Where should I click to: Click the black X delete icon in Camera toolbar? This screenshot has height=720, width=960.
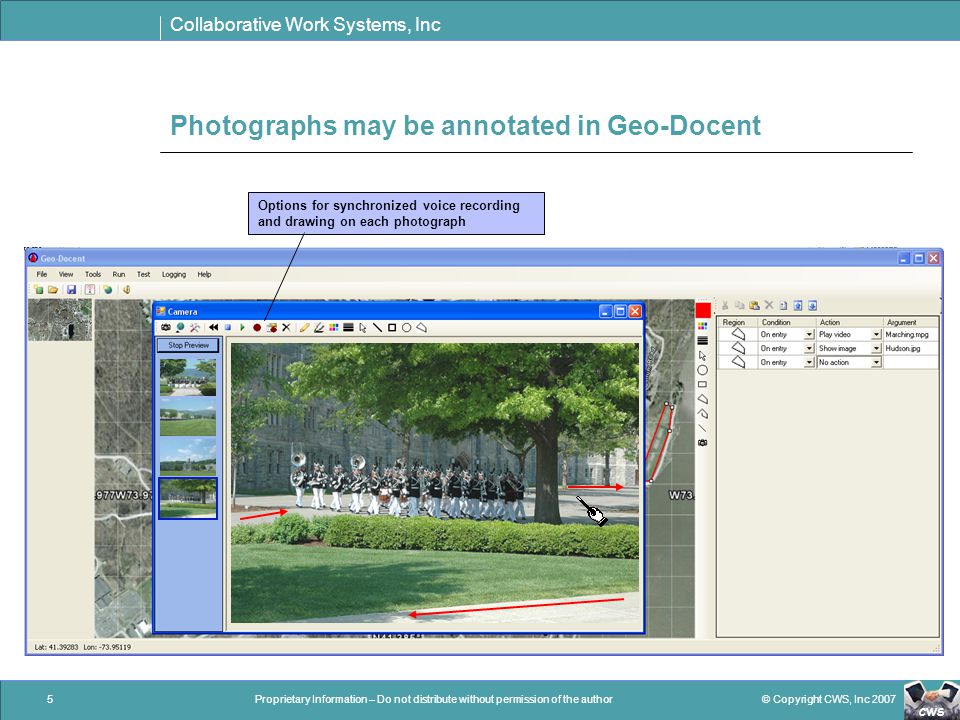point(286,328)
